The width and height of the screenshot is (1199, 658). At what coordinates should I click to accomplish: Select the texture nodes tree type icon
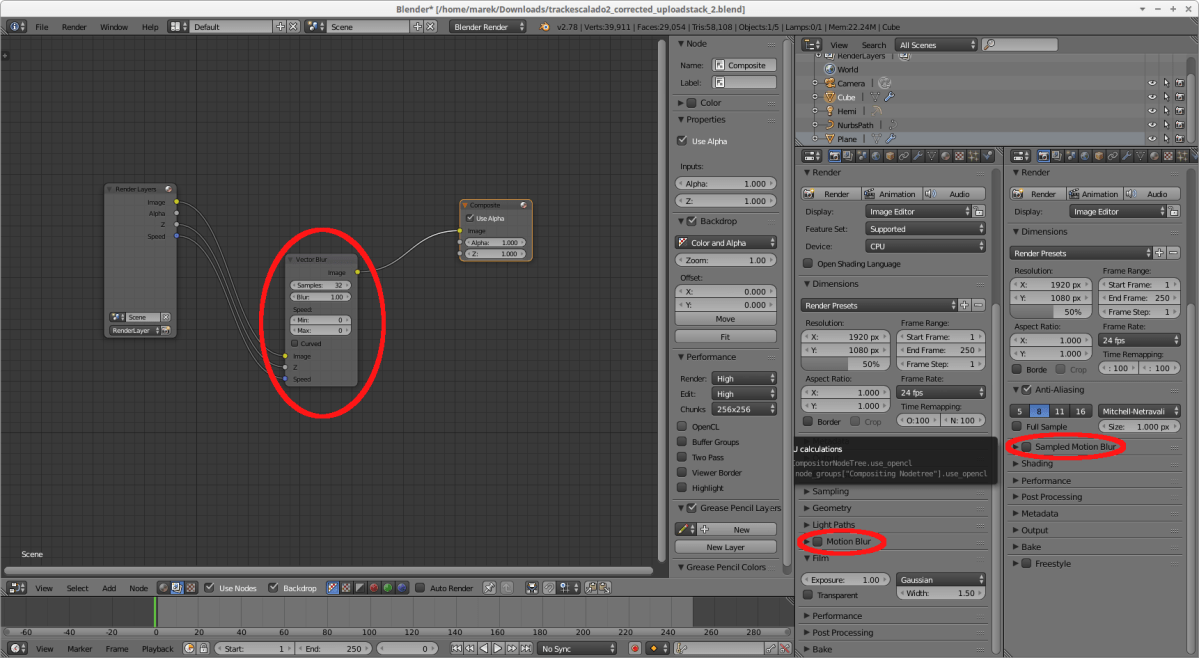pyautogui.click(x=190, y=588)
